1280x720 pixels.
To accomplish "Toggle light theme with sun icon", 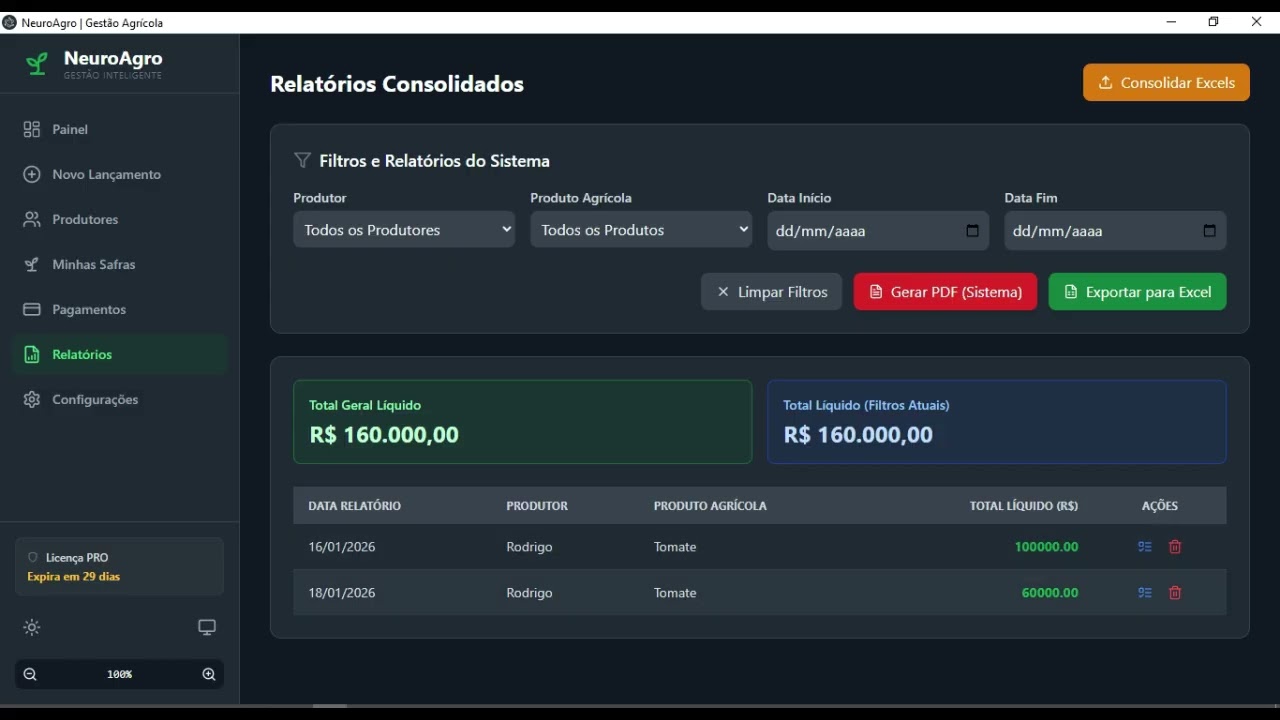I will point(32,628).
